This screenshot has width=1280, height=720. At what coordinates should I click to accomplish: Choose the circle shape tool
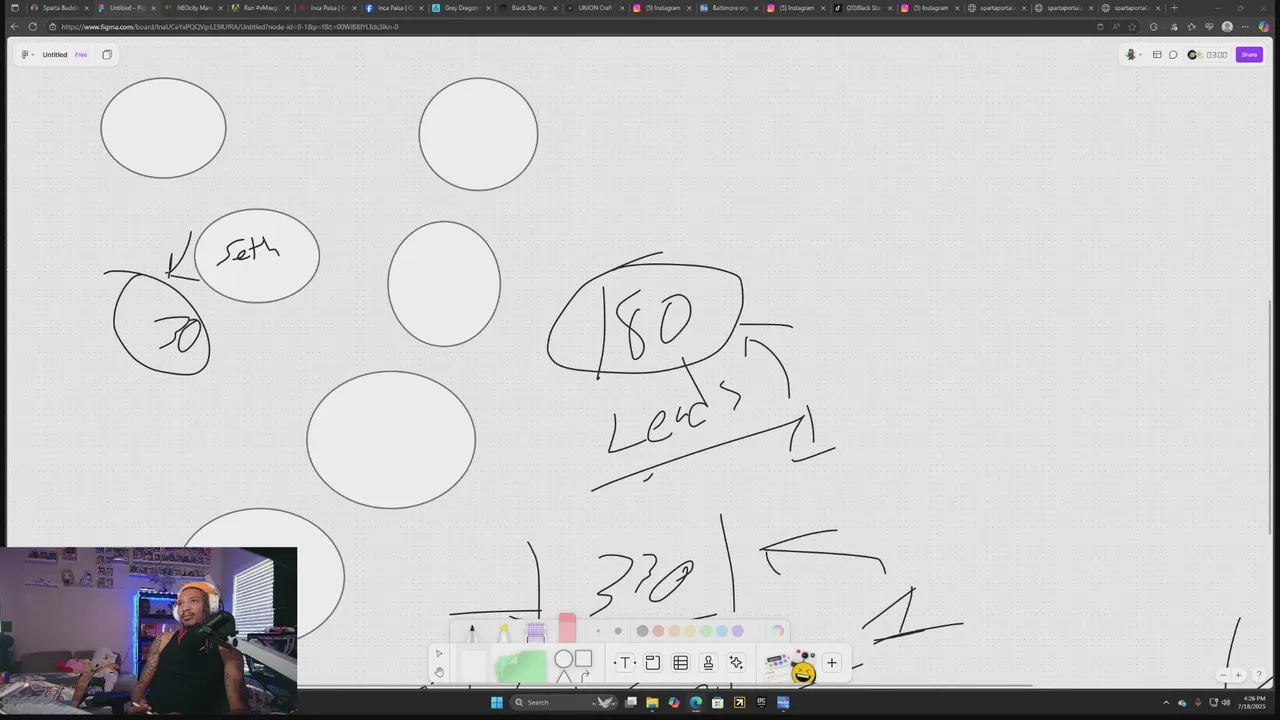(x=563, y=659)
